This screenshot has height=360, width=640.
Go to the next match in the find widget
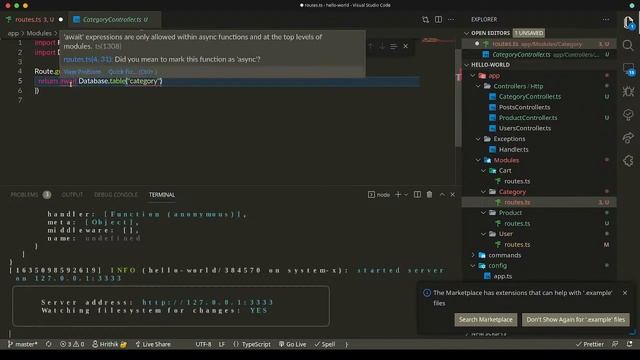[x=382, y=46]
